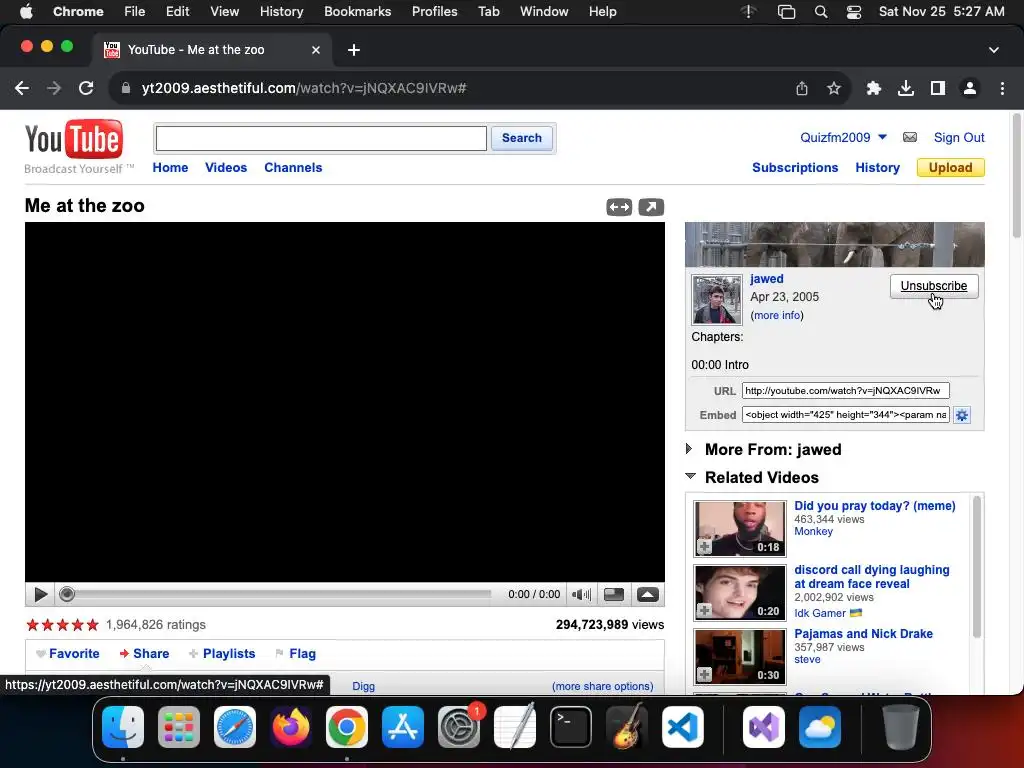Open Visual Studio Code from dock

tap(682, 727)
